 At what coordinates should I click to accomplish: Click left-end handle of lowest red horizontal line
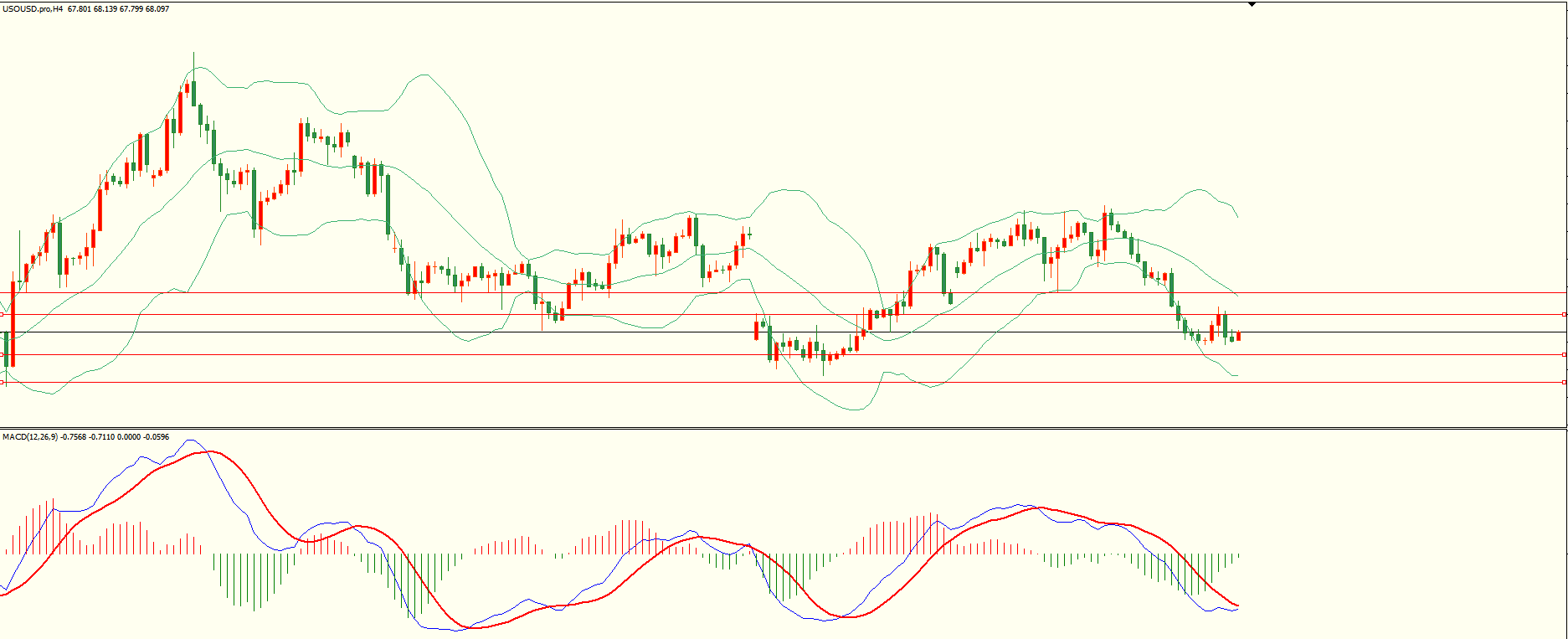[x=3, y=382]
